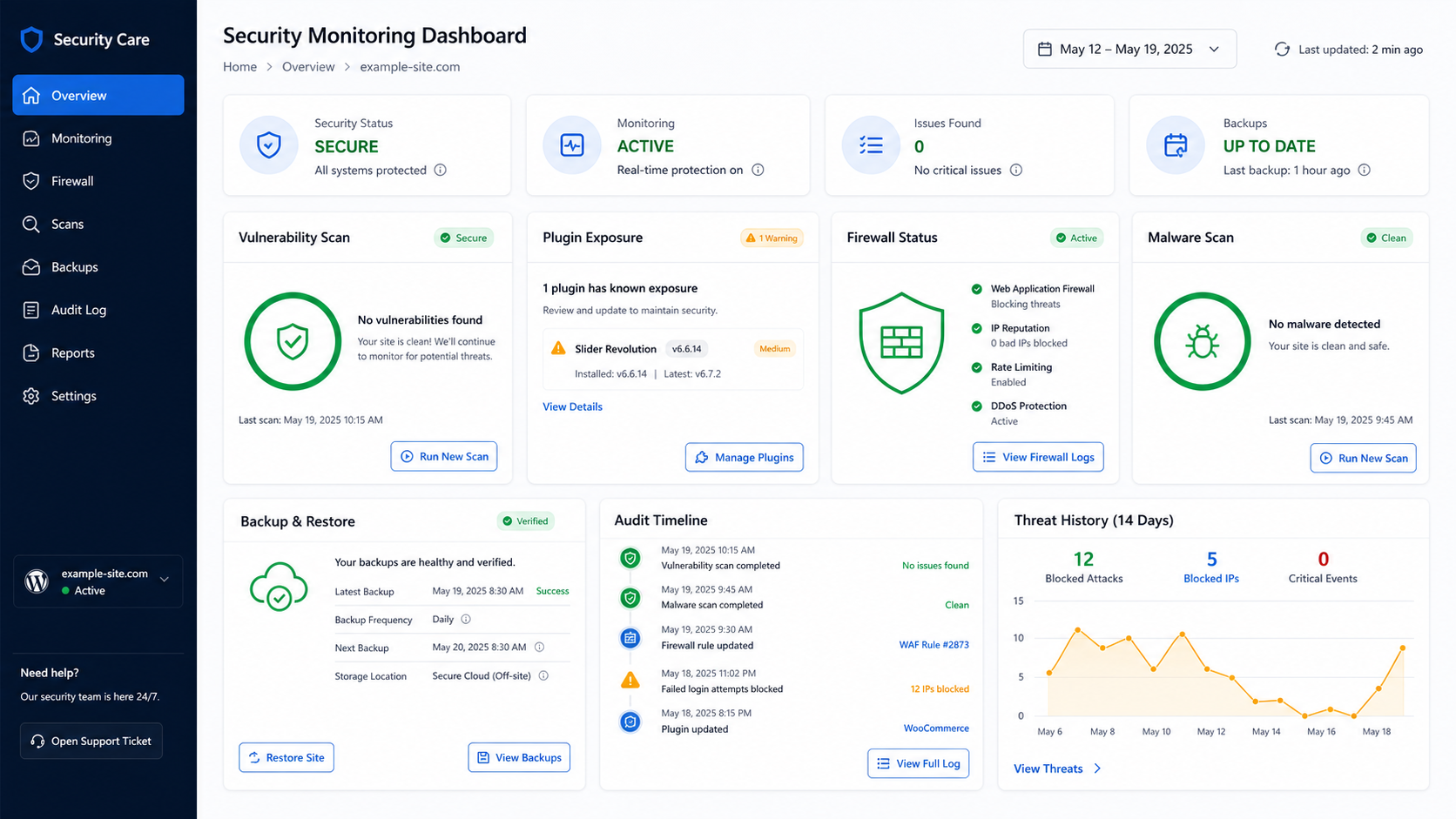Click info icon next to Next Backup date
The height and width of the screenshot is (819, 1456).
(x=539, y=647)
